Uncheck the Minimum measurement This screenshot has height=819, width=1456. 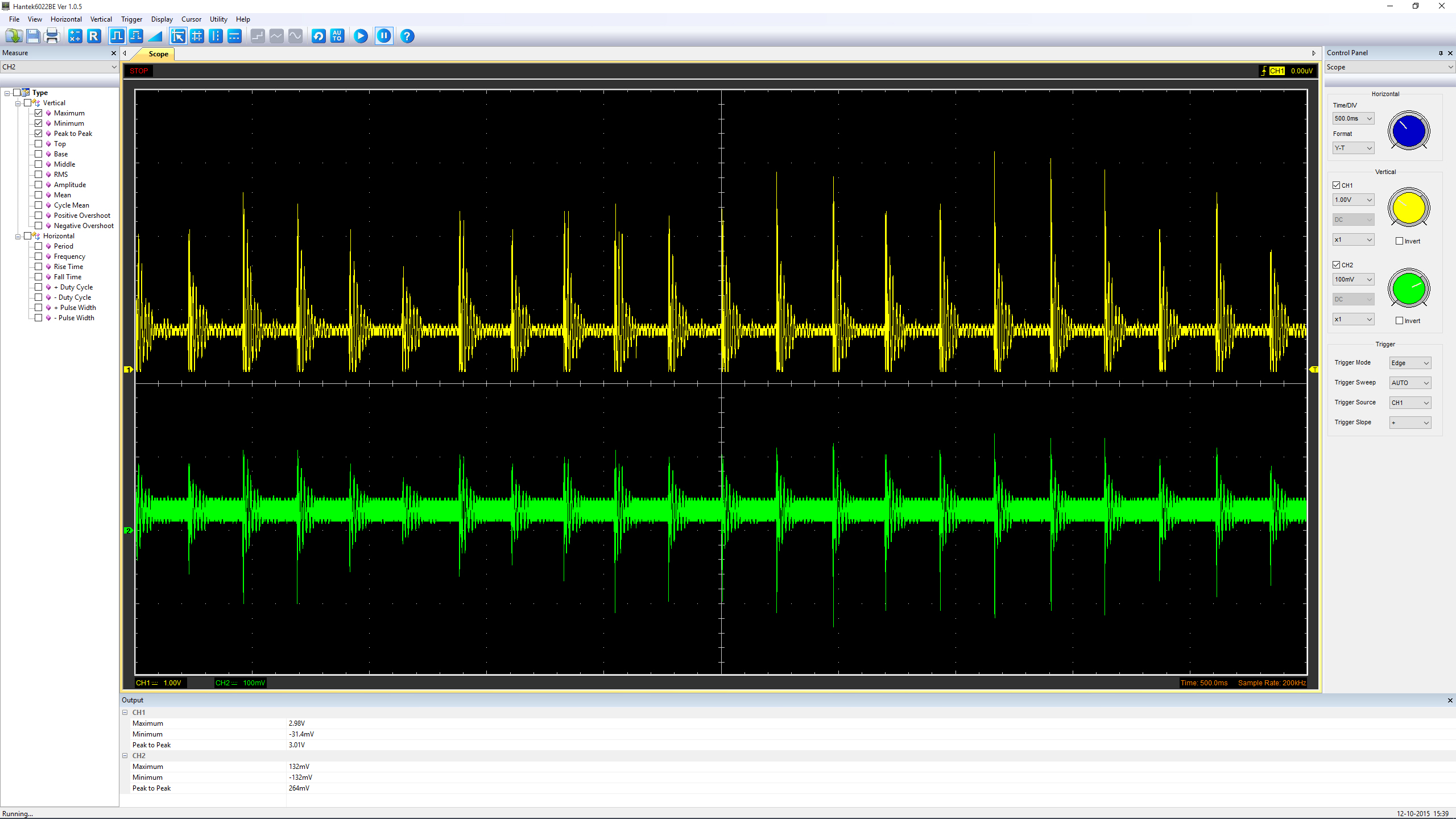tap(39, 123)
